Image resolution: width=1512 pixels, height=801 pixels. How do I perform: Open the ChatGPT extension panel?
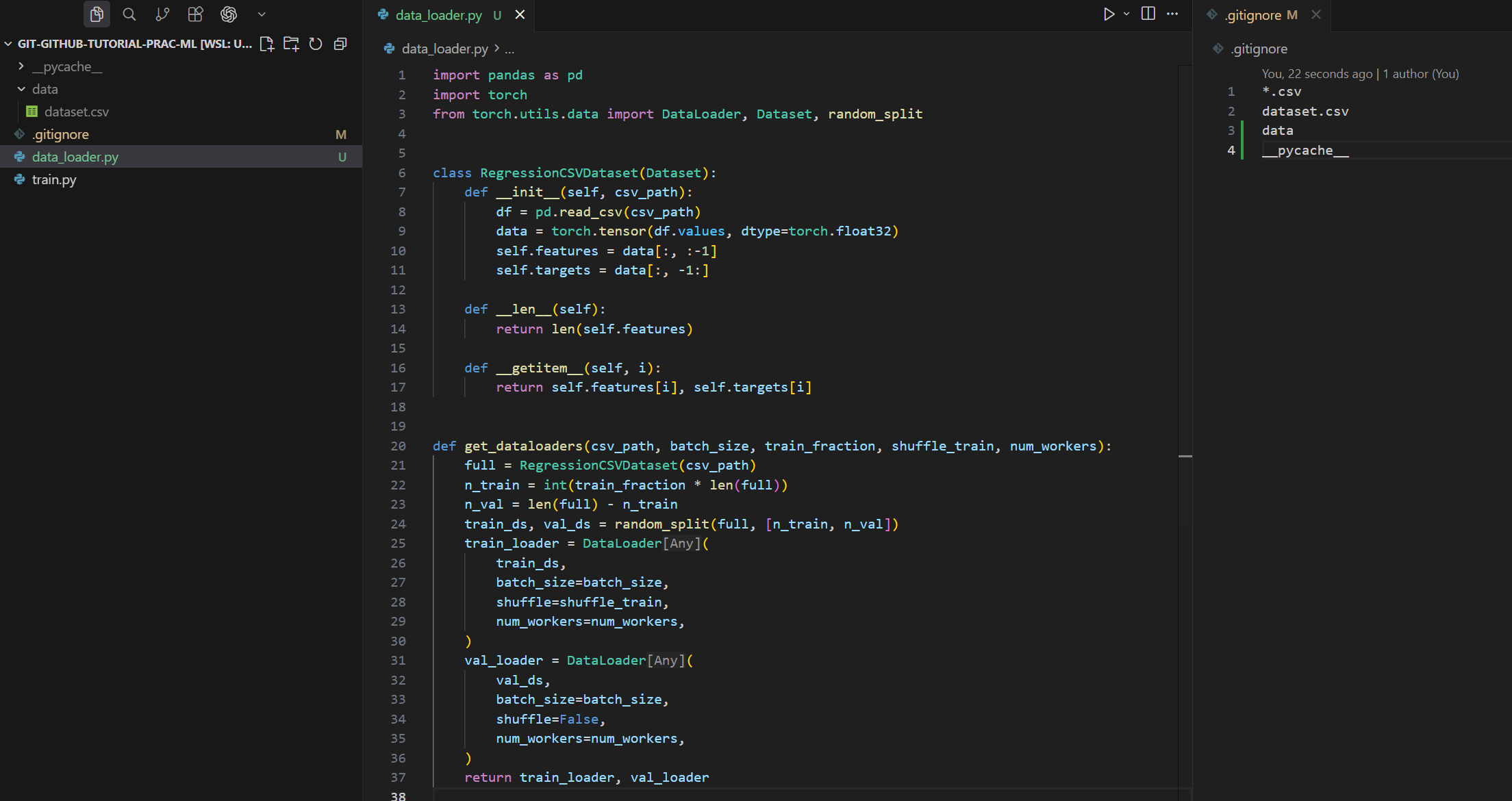[x=229, y=14]
